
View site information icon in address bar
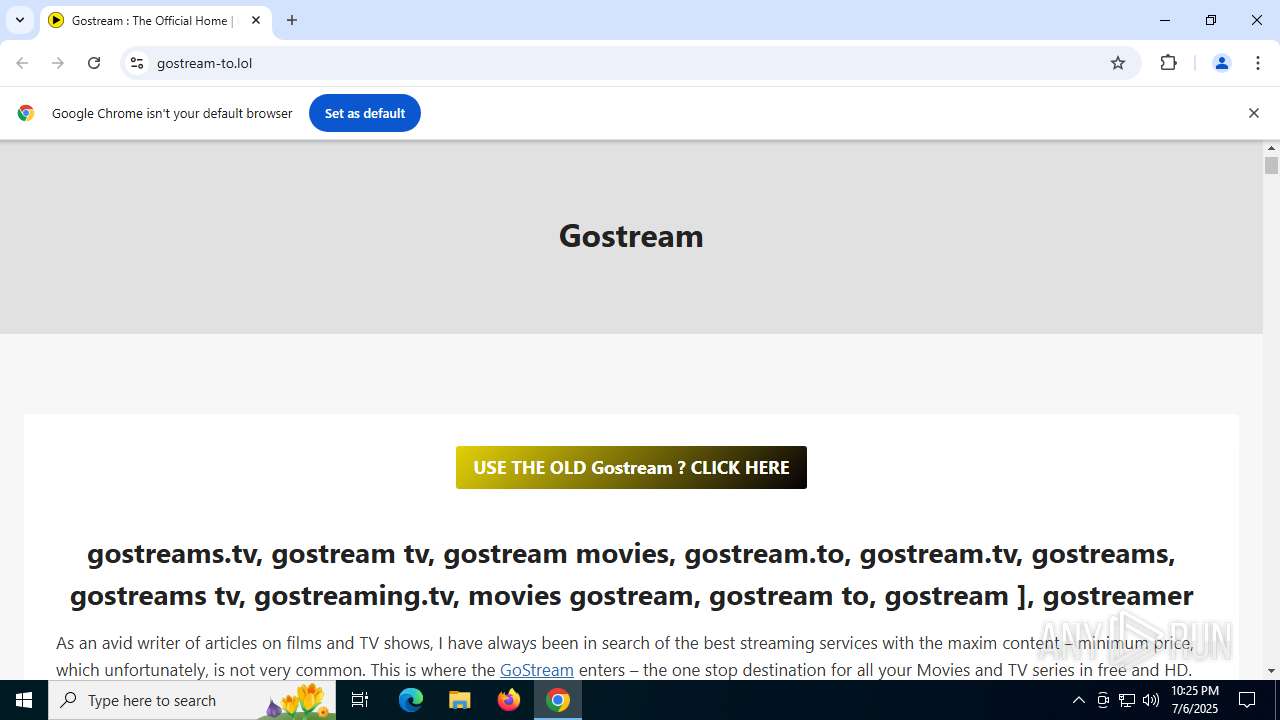(137, 63)
